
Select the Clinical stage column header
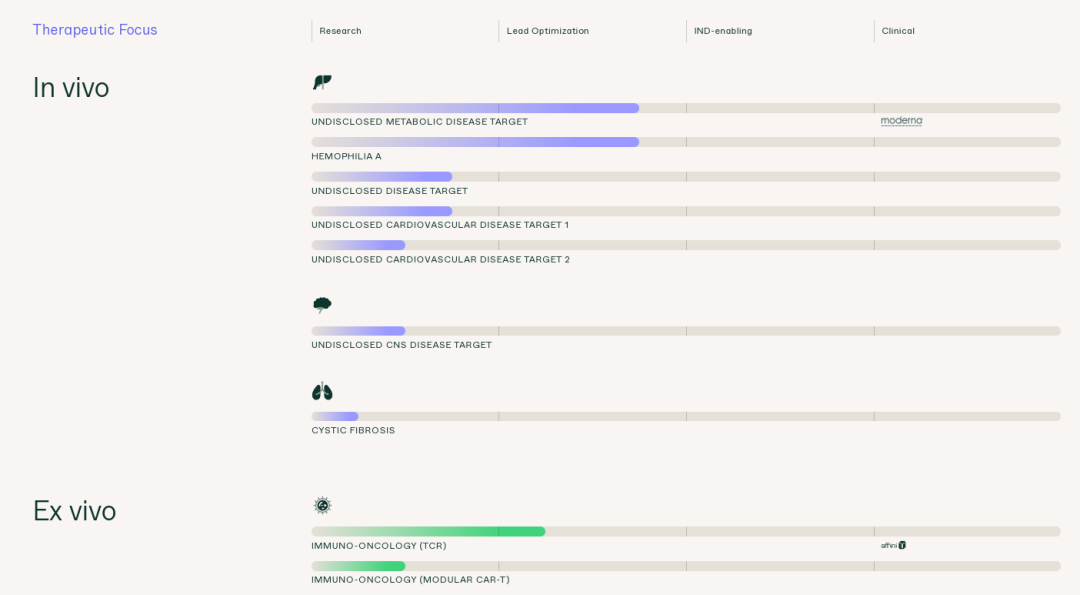click(898, 31)
